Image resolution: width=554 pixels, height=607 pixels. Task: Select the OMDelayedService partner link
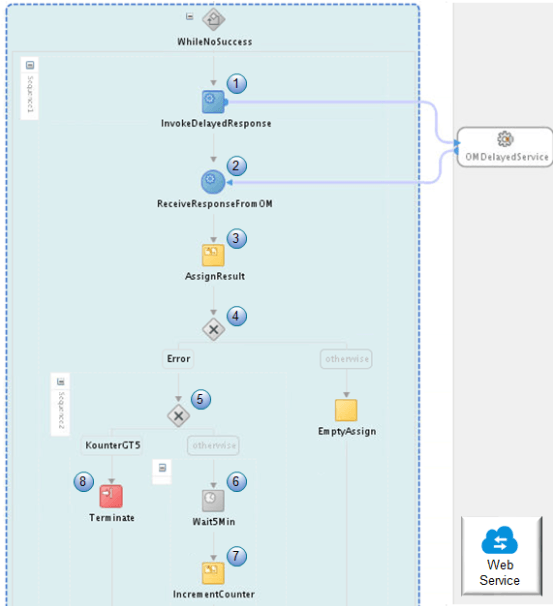tap(505, 147)
